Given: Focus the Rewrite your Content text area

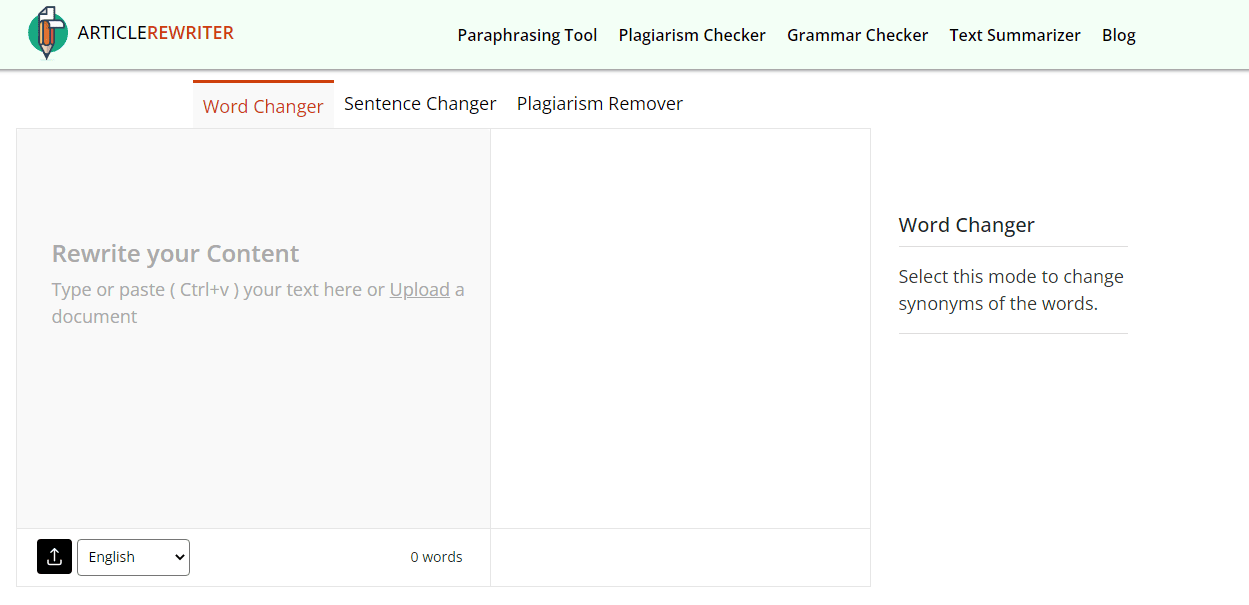Looking at the screenshot, I should click(253, 328).
